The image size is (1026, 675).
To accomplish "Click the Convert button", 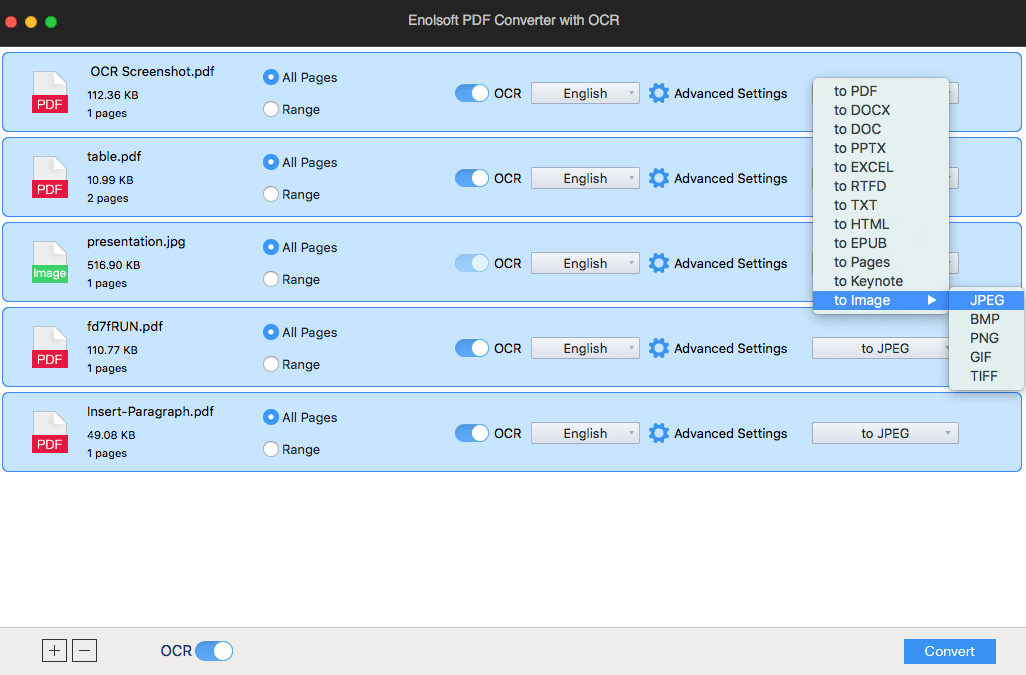I will [x=949, y=651].
